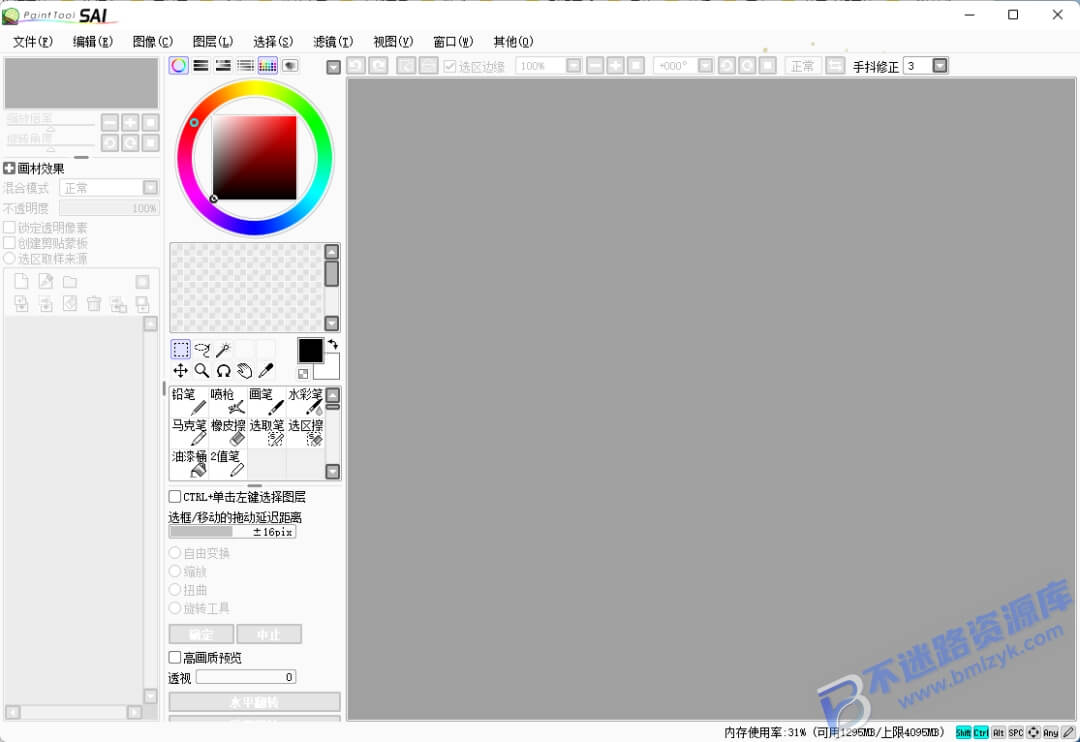
Task: Open the 100% zoom level dropdown
Action: pos(573,65)
